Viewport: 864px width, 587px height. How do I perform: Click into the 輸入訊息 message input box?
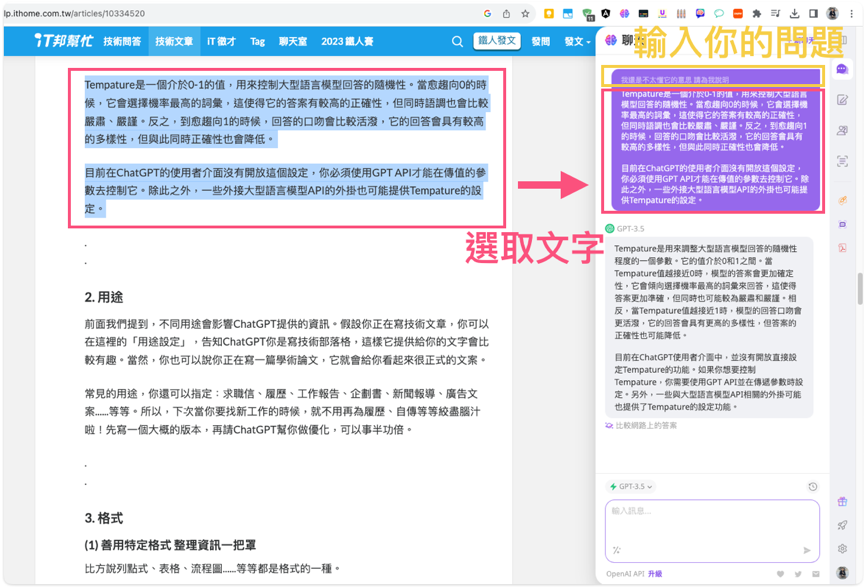click(712, 530)
